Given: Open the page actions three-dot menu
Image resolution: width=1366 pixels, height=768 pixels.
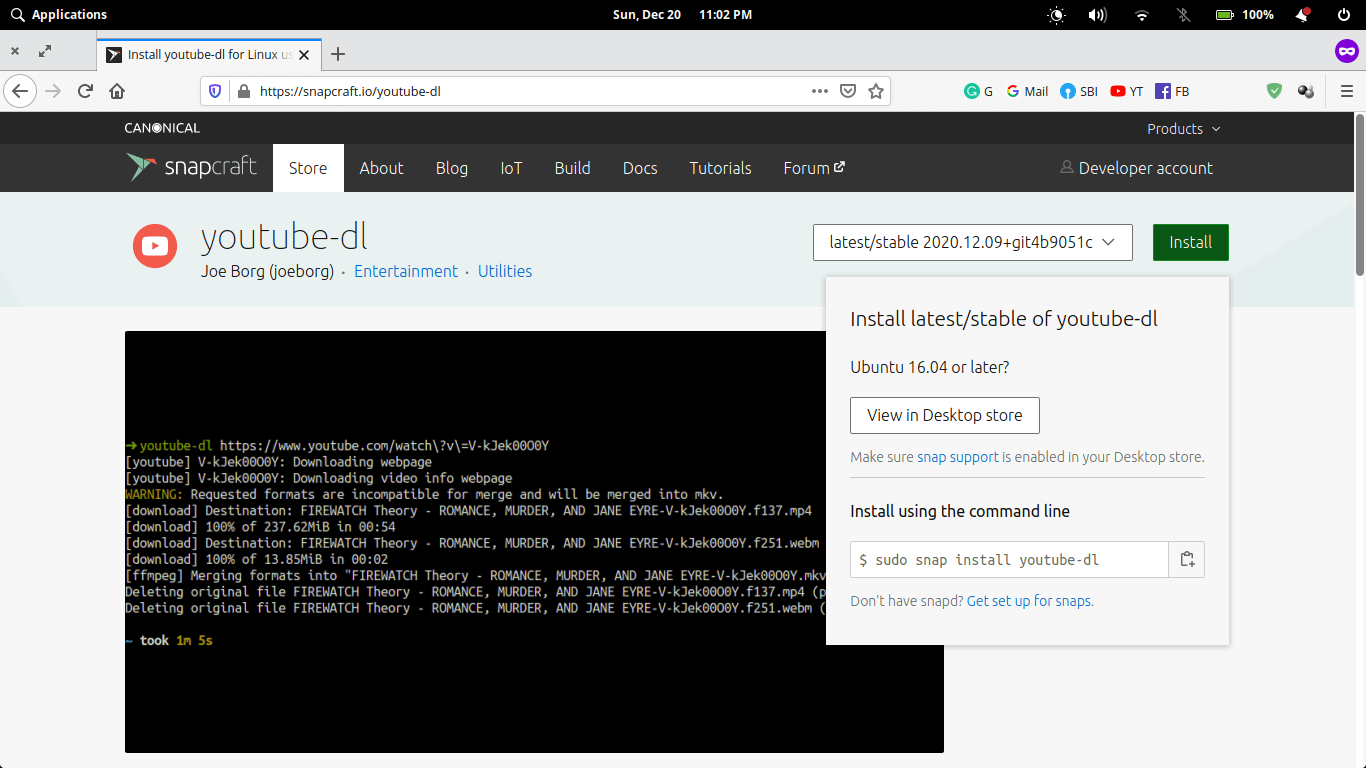Looking at the screenshot, I should point(820,91).
